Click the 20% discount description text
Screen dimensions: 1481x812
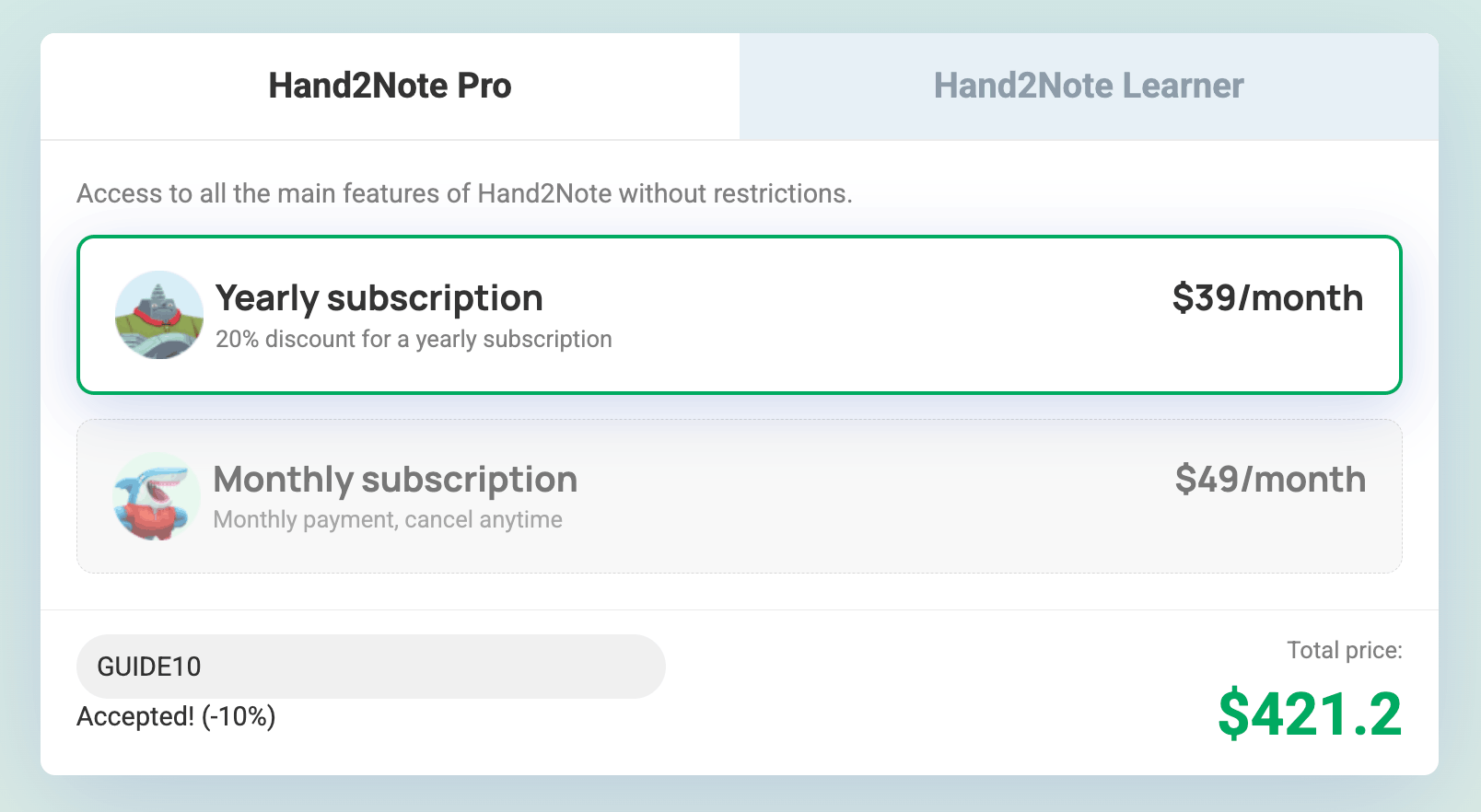[412, 339]
